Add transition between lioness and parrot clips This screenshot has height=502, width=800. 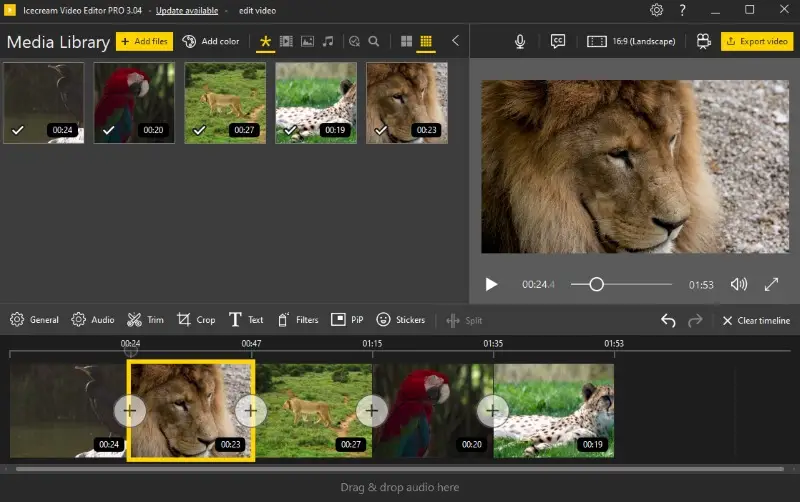pos(371,410)
